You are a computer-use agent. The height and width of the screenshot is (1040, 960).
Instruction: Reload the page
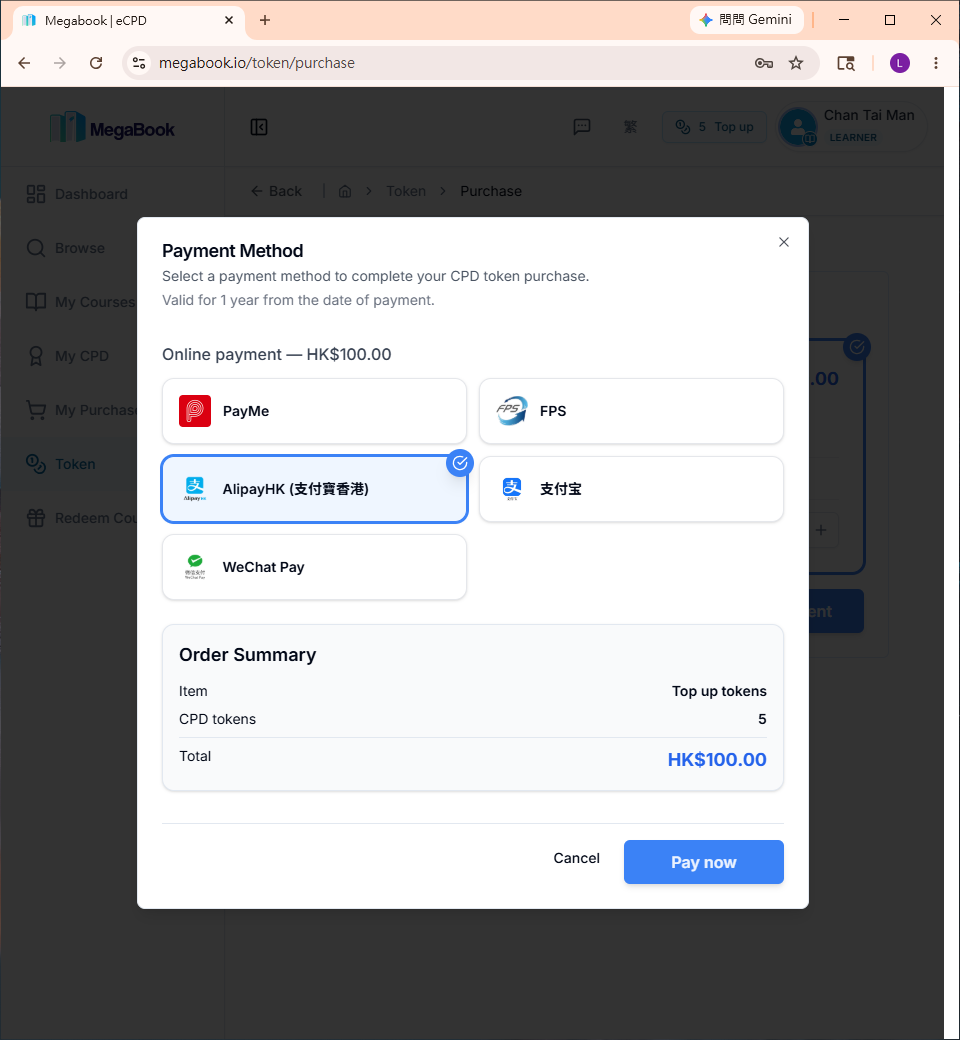click(x=96, y=63)
